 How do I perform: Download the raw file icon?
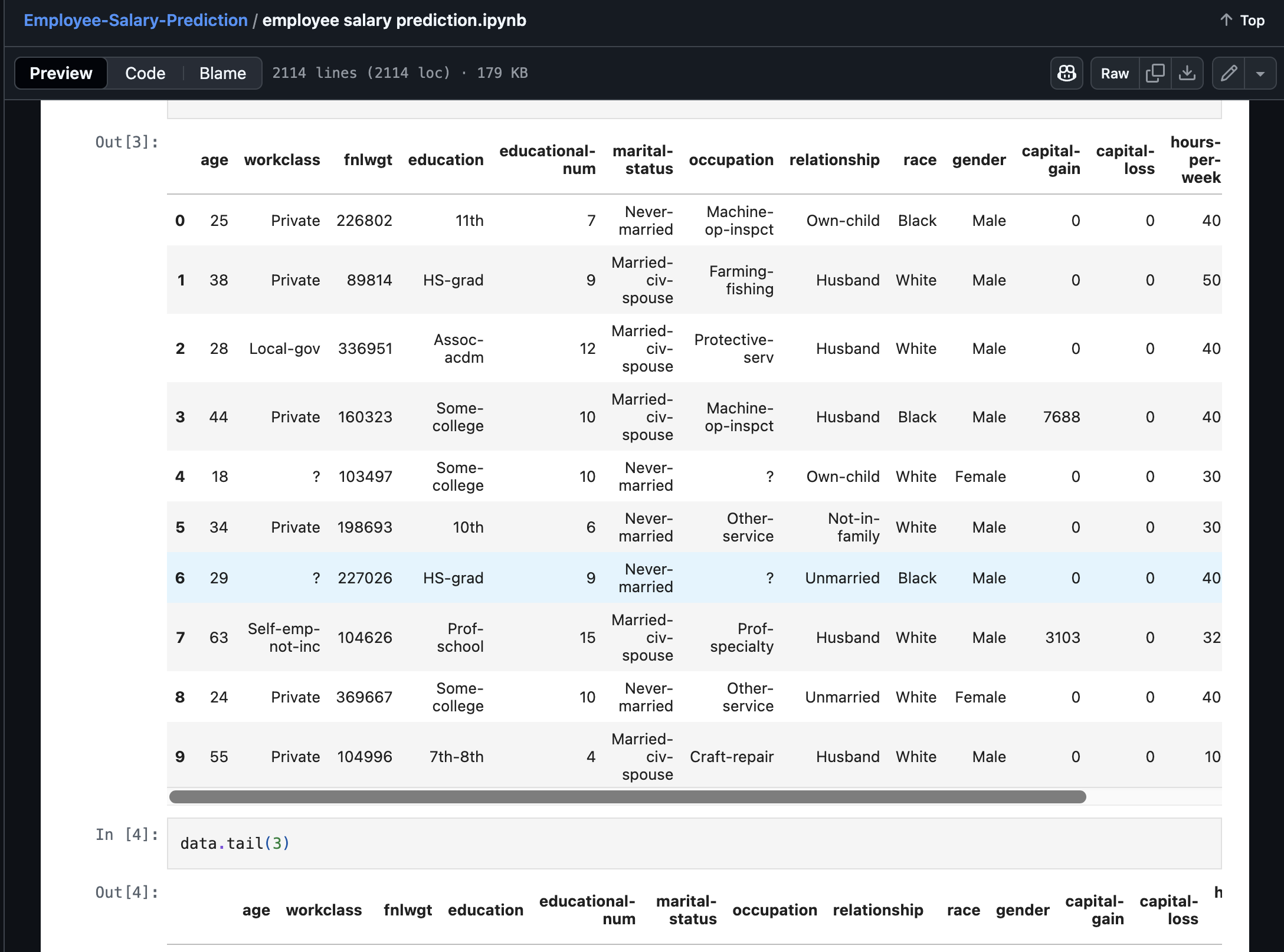1187,73
